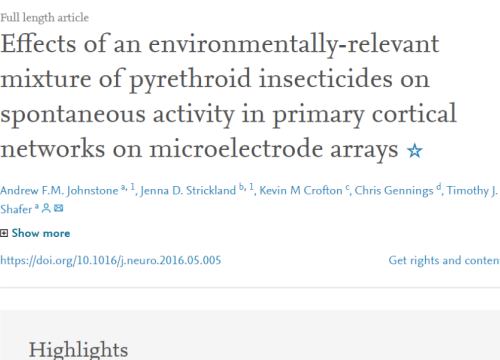Image resolution: width=500 pixels, height=360 pixels.
Task: Open author Kevin M Crofton
Action: pyautogui.click(x=301, y=191)
